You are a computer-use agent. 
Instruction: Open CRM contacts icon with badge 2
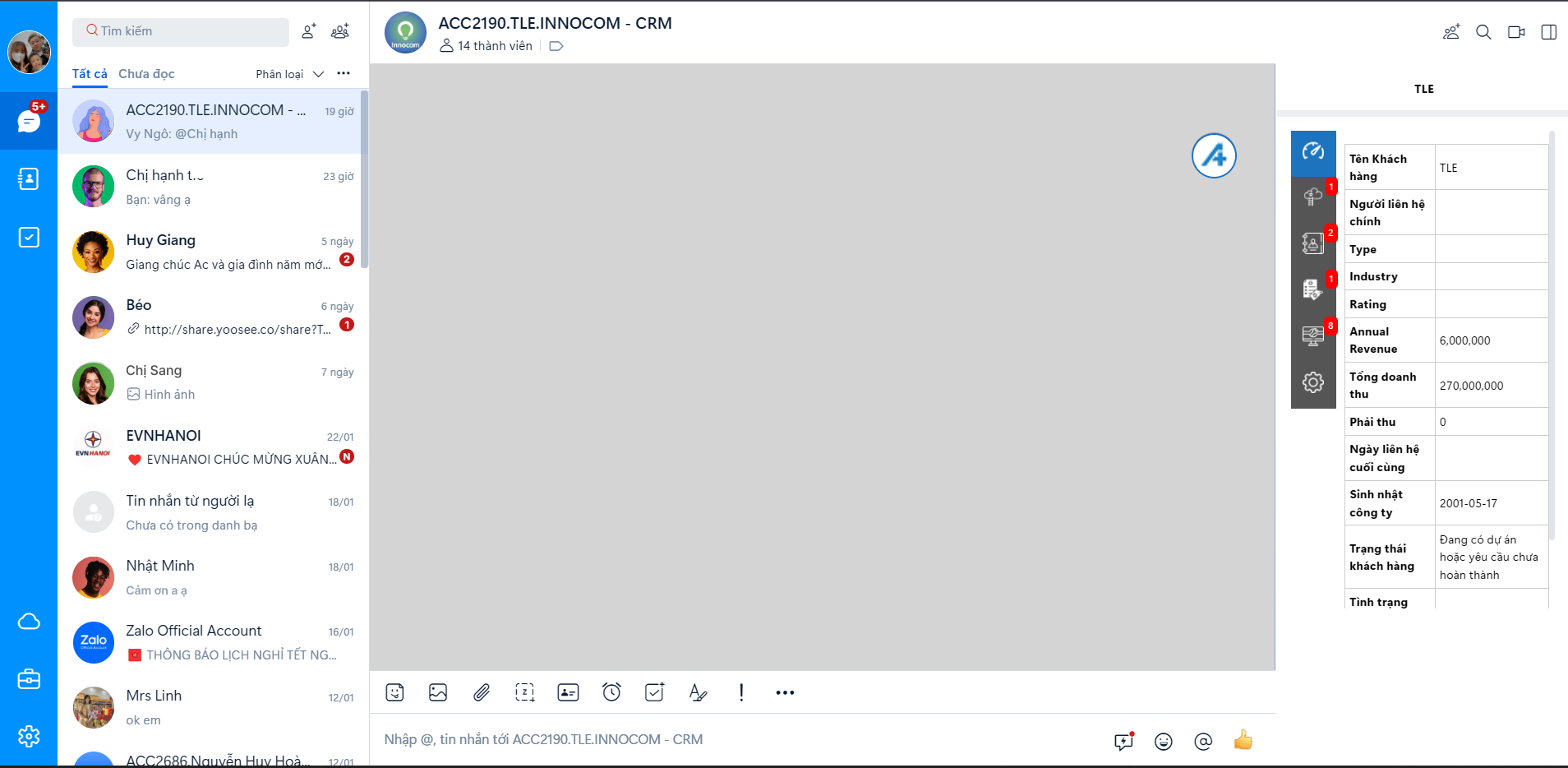1313,243
